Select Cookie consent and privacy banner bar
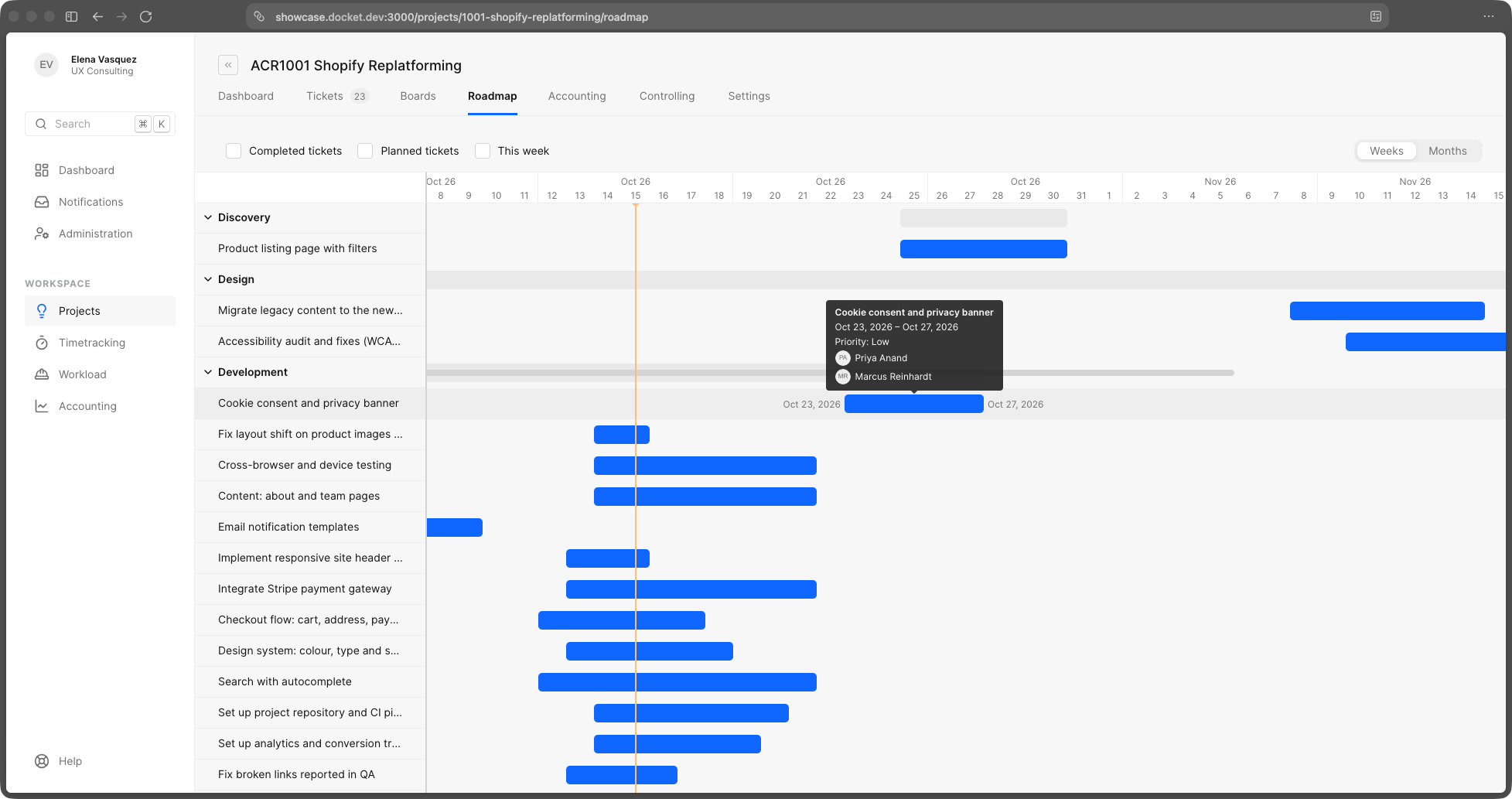 pos(914,404)
